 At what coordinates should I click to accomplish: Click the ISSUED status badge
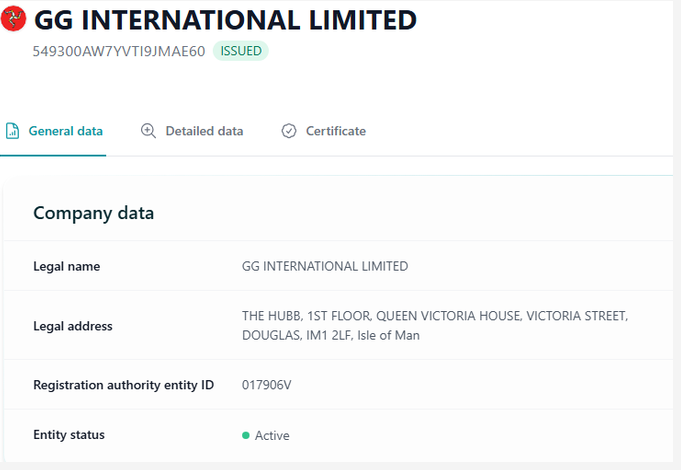[240, 51]
